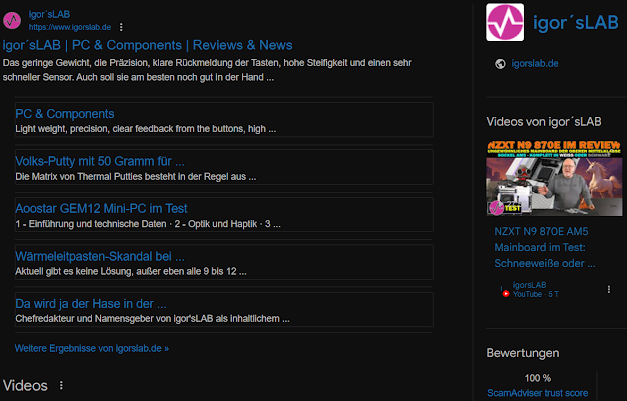Click the YouTube icon under the NZXT video
The image size is (627, 401).
click(505, 294)
